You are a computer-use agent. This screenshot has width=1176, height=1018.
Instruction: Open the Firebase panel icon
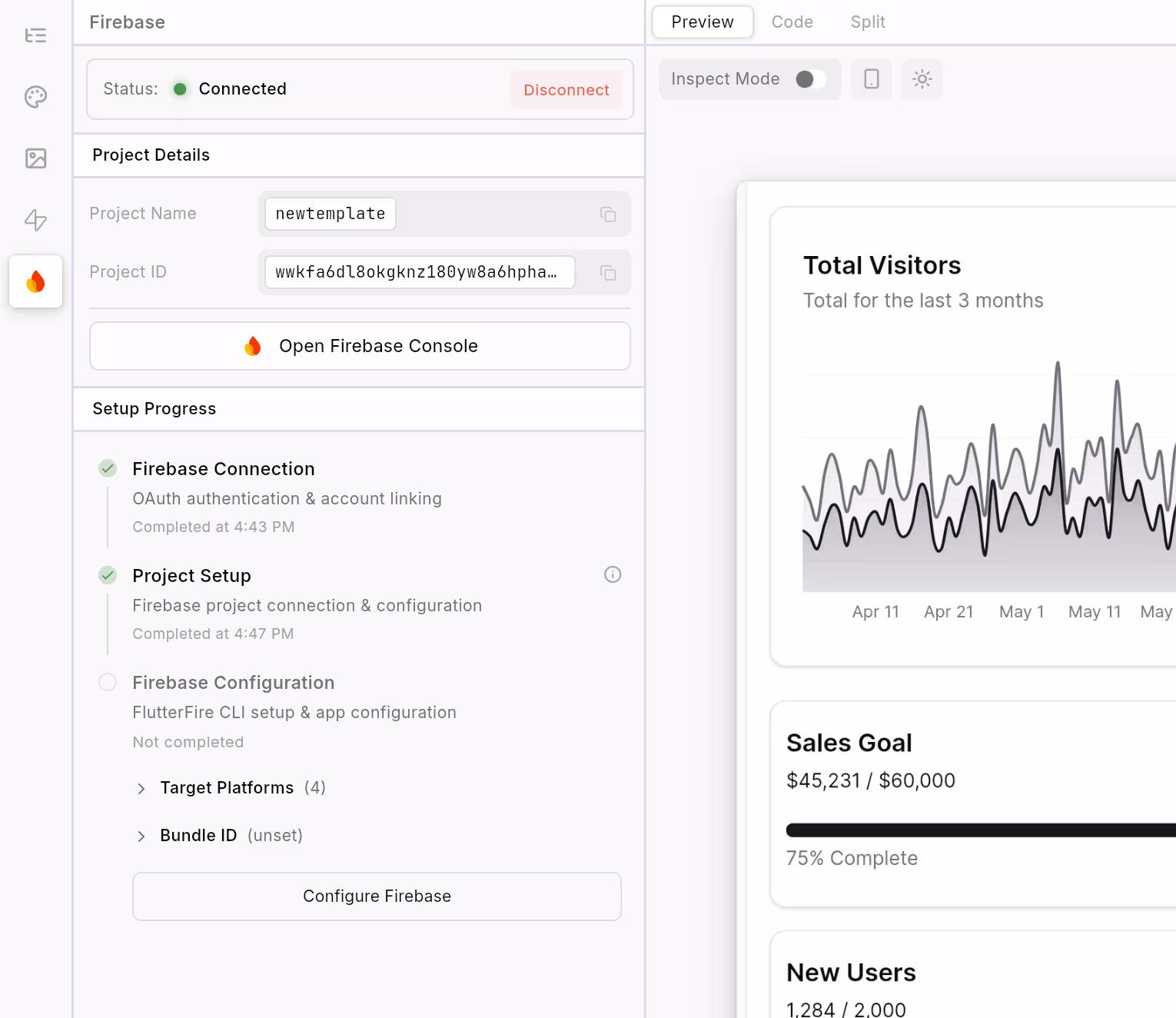click(x=35, y=281)
